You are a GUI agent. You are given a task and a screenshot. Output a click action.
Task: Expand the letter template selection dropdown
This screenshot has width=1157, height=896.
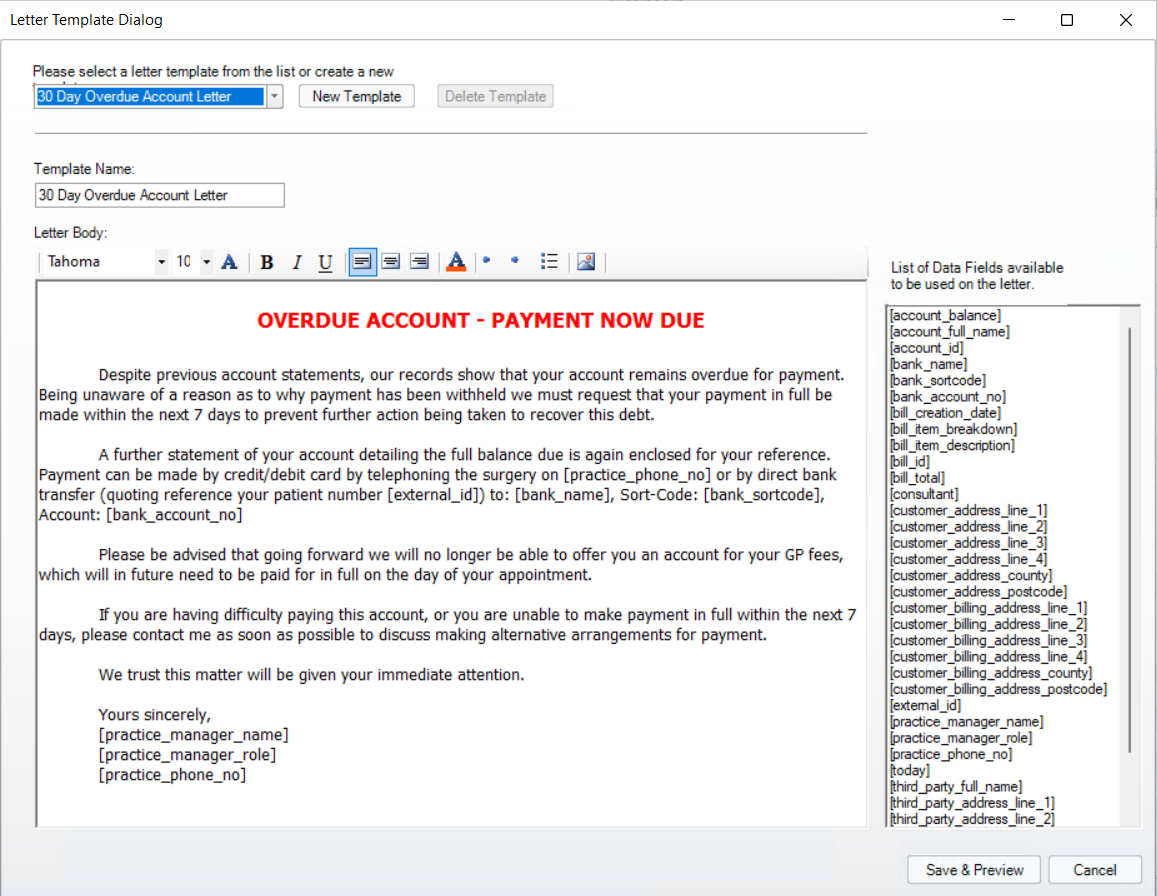click(275, 97)
